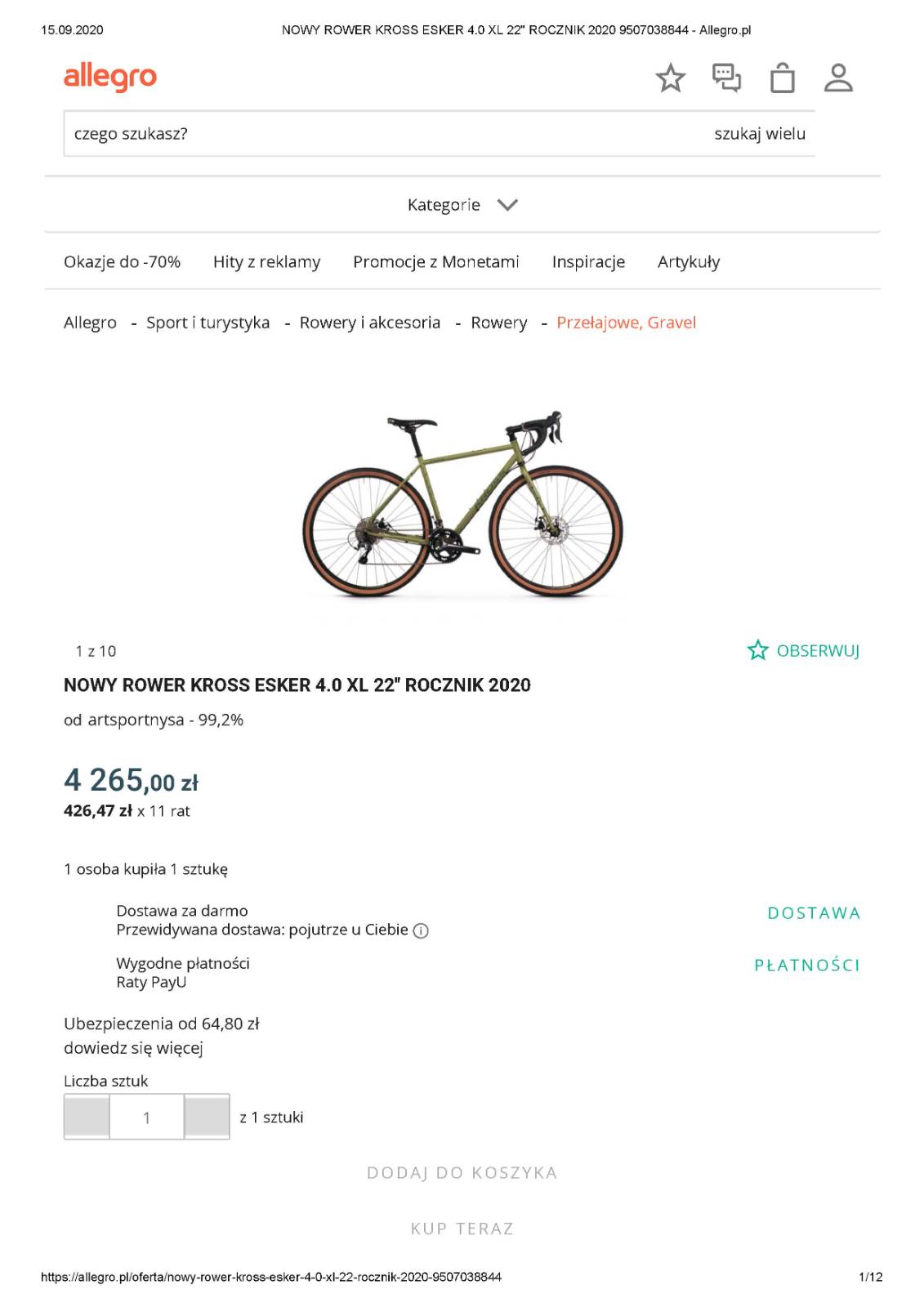Open Promocje z Monetami tab
The image size is (924, 1307).
[435, 262]
